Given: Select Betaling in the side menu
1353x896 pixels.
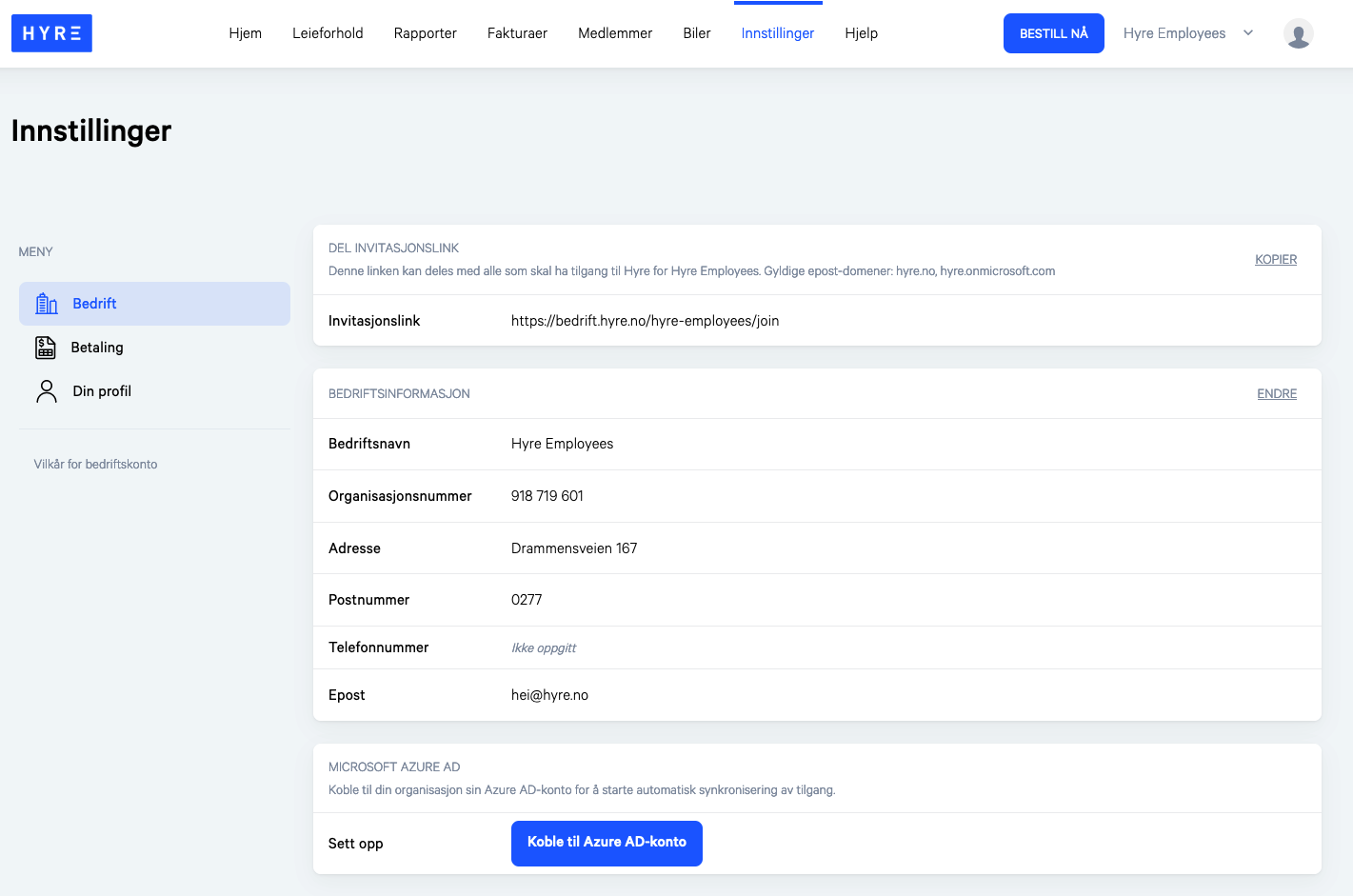Looking at the screenshot, I should [154, 348].
